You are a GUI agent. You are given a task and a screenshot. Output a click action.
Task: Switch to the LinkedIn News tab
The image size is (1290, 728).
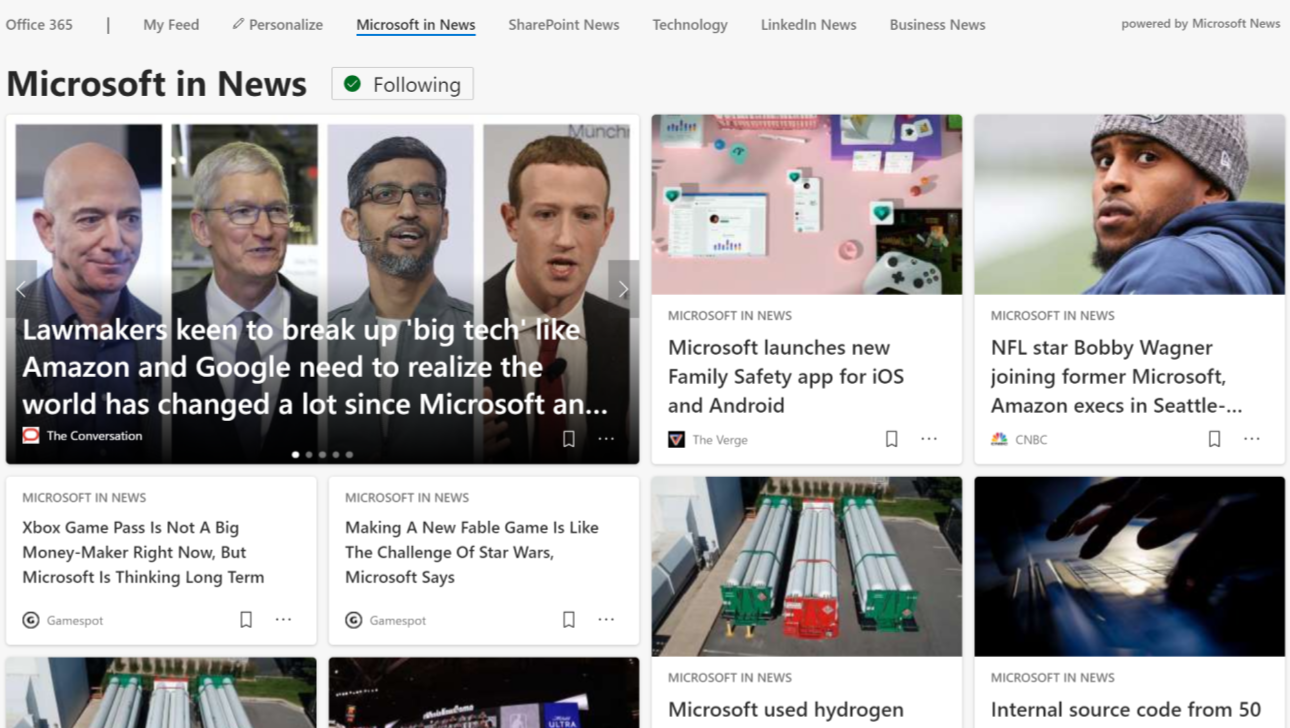click(808, 24)
